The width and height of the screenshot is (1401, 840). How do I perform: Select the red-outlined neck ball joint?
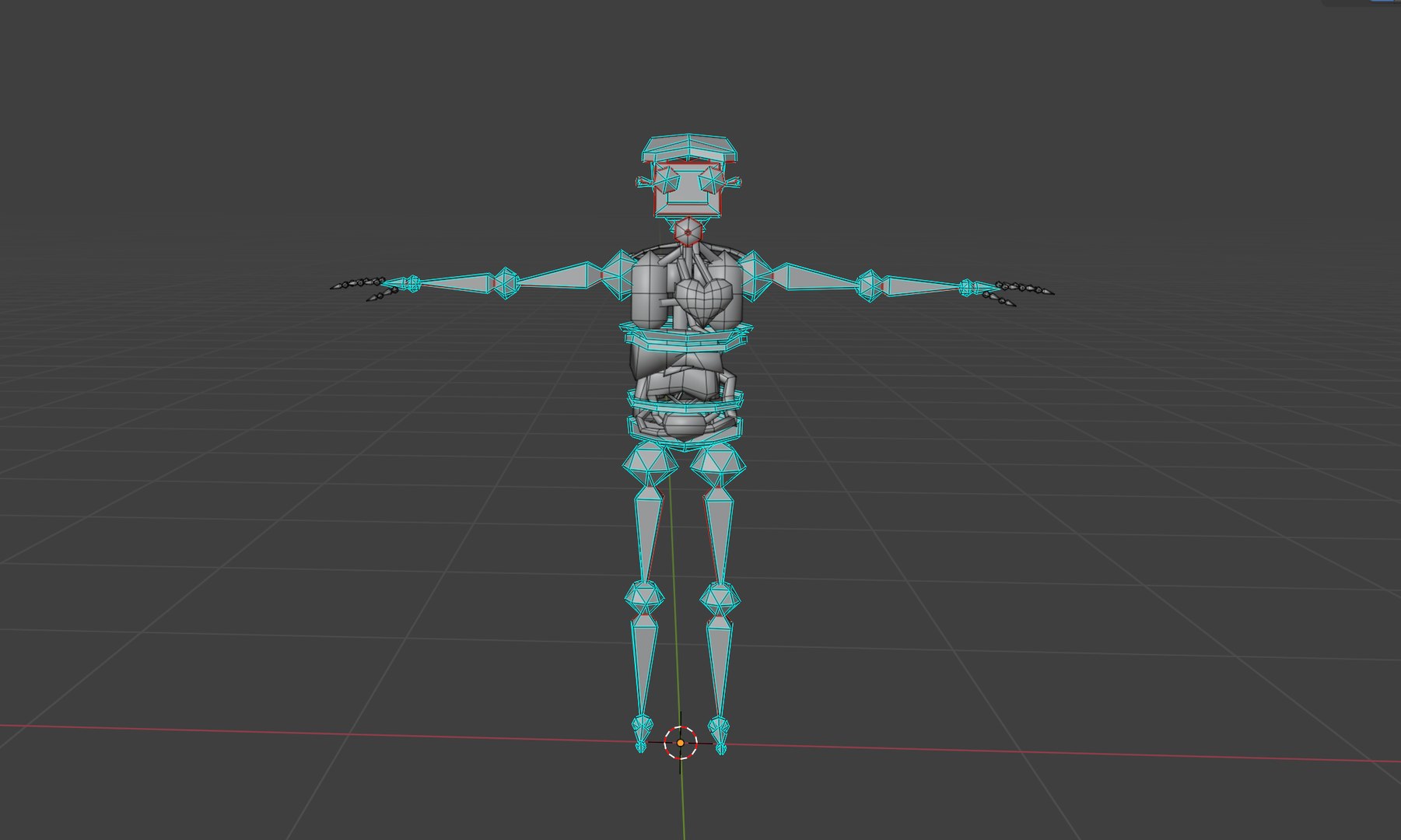point(688,232)
